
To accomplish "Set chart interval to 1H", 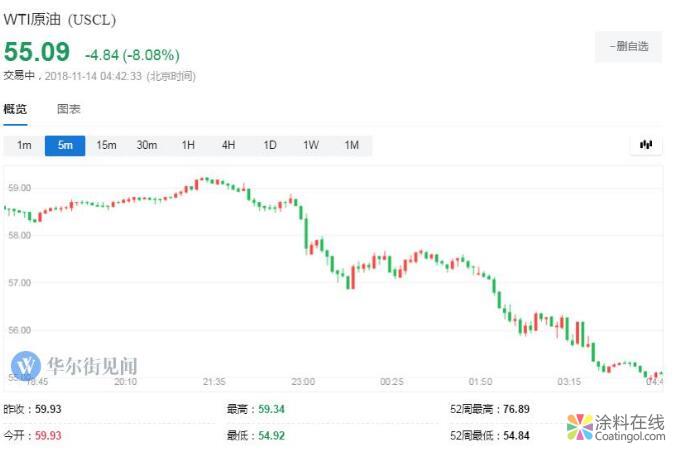I will point(188,146).
